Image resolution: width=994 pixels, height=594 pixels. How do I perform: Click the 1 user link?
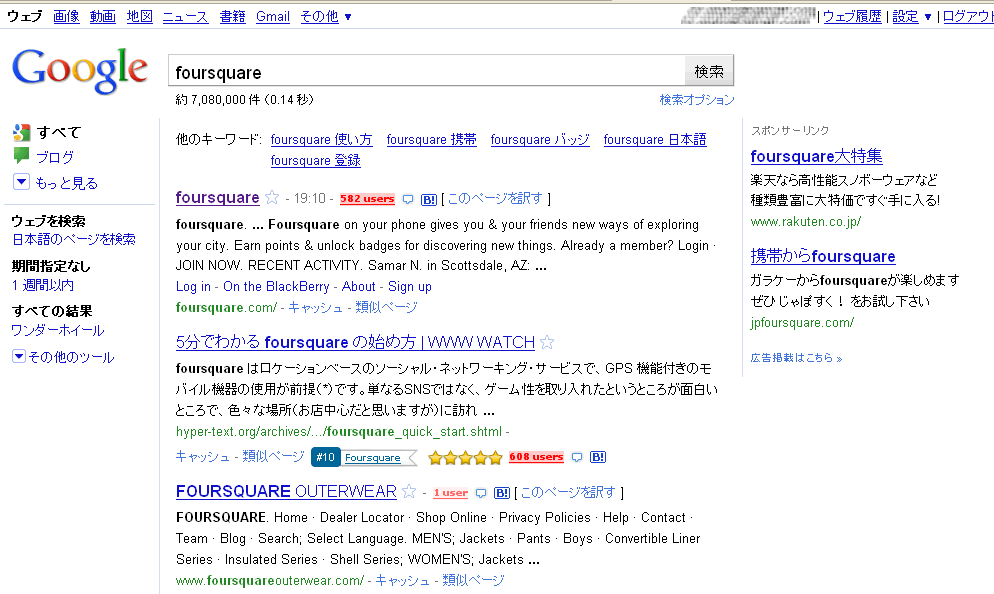451,493
